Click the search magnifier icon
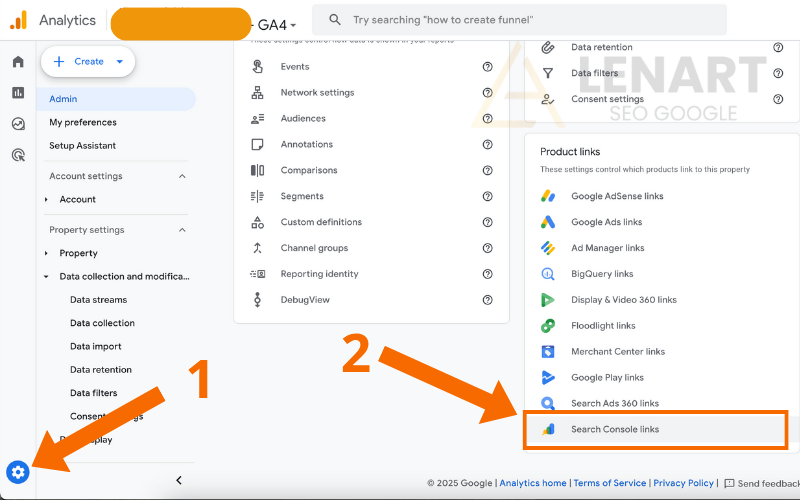800x500 pixels. [335, 20]
